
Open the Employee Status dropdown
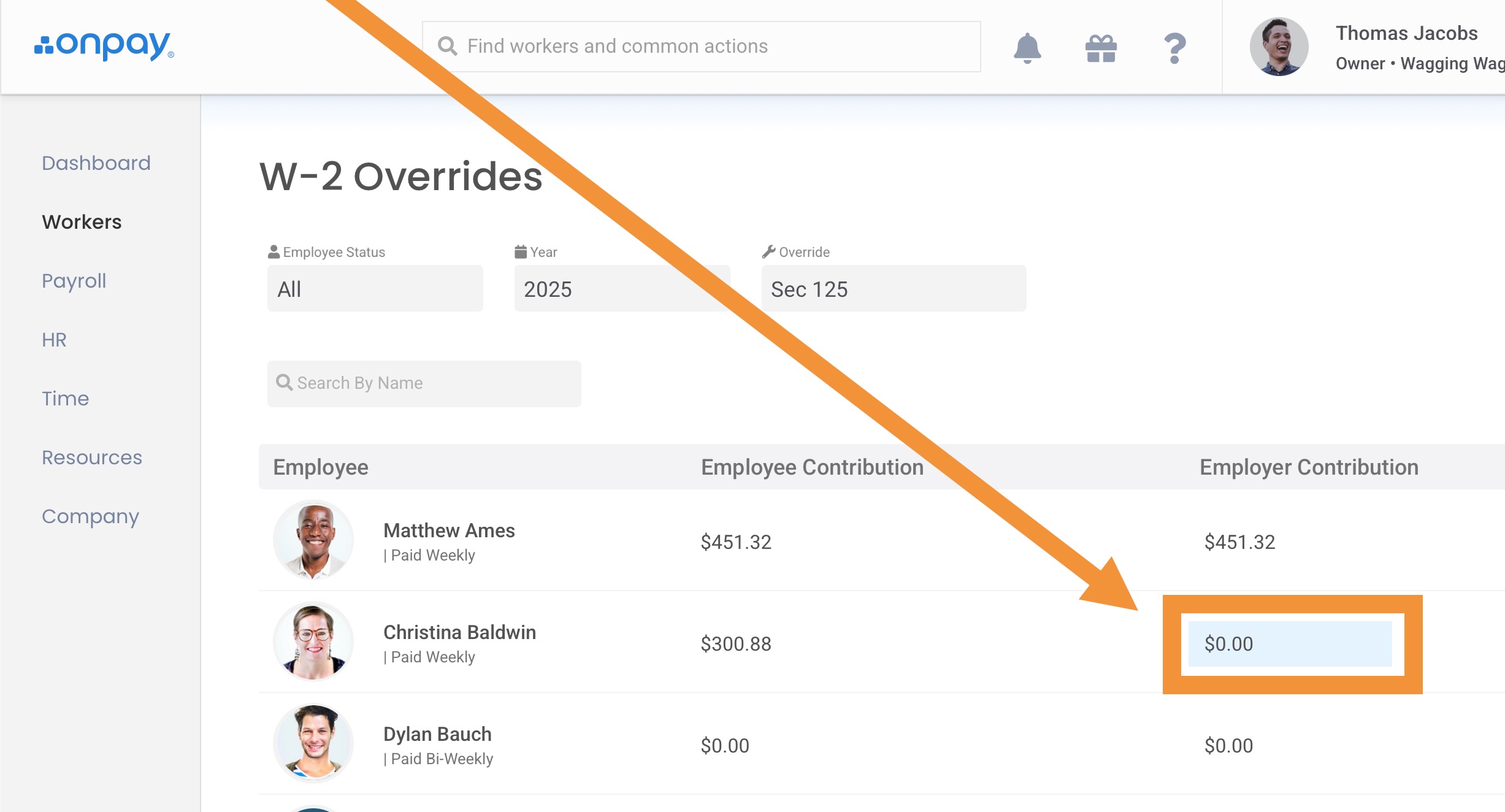375,288
